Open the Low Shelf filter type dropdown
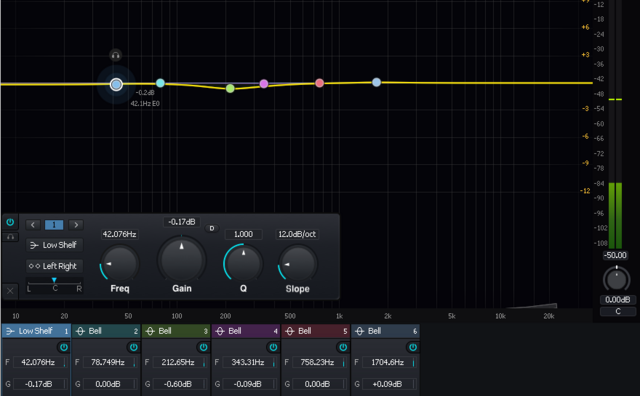Viewport: 640px width, 396px height. point(54,245)
